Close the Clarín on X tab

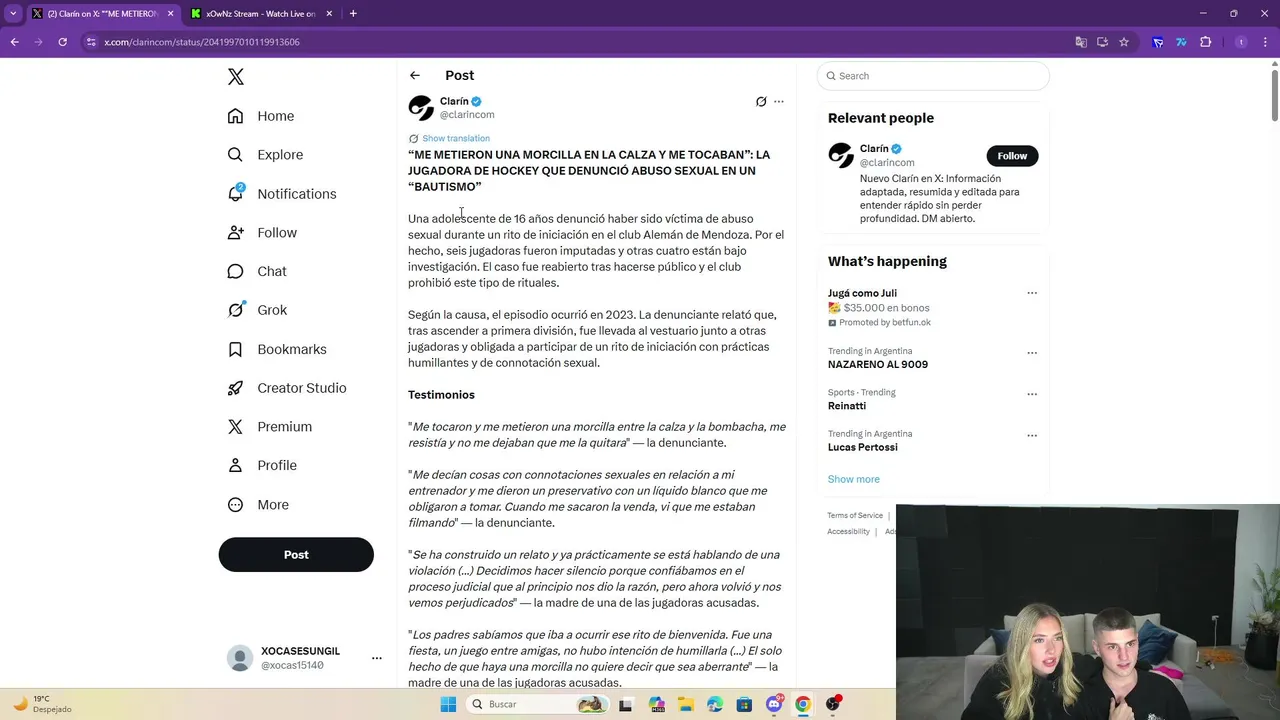pyautogui.click(x=171, y=14)
